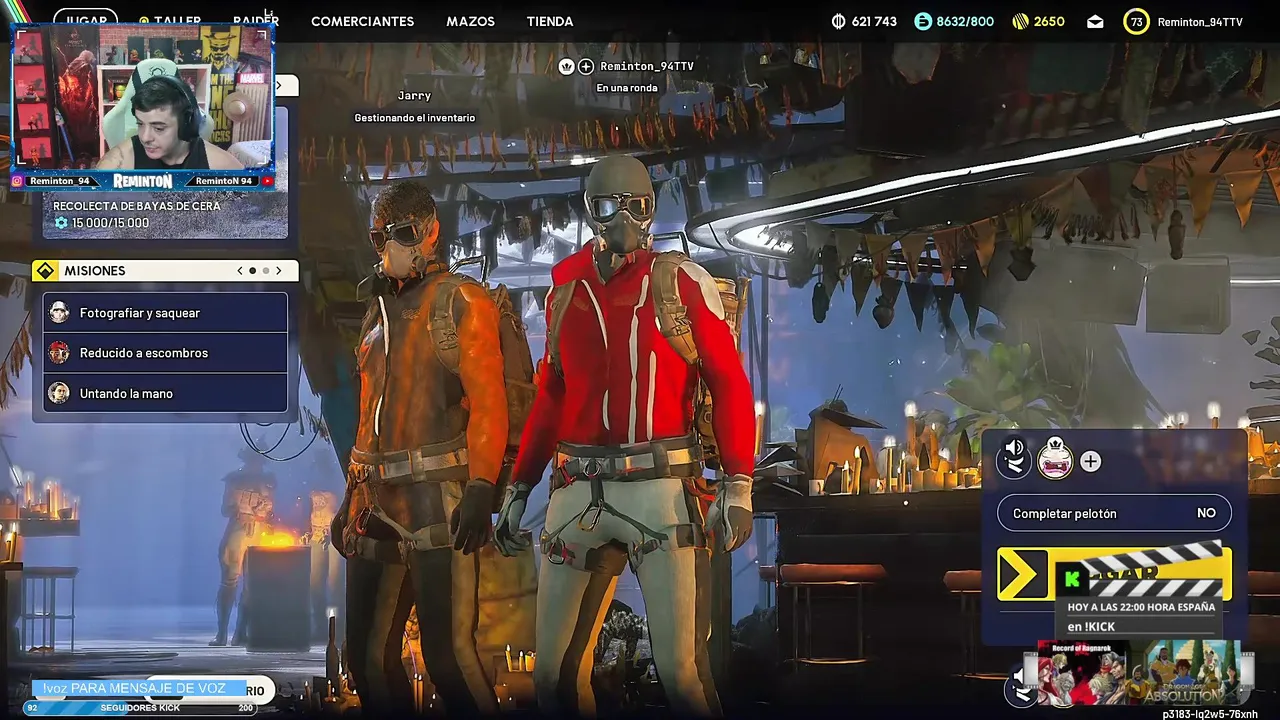
Task: Open the Untando la mano mission
Action: click(165, 393)
